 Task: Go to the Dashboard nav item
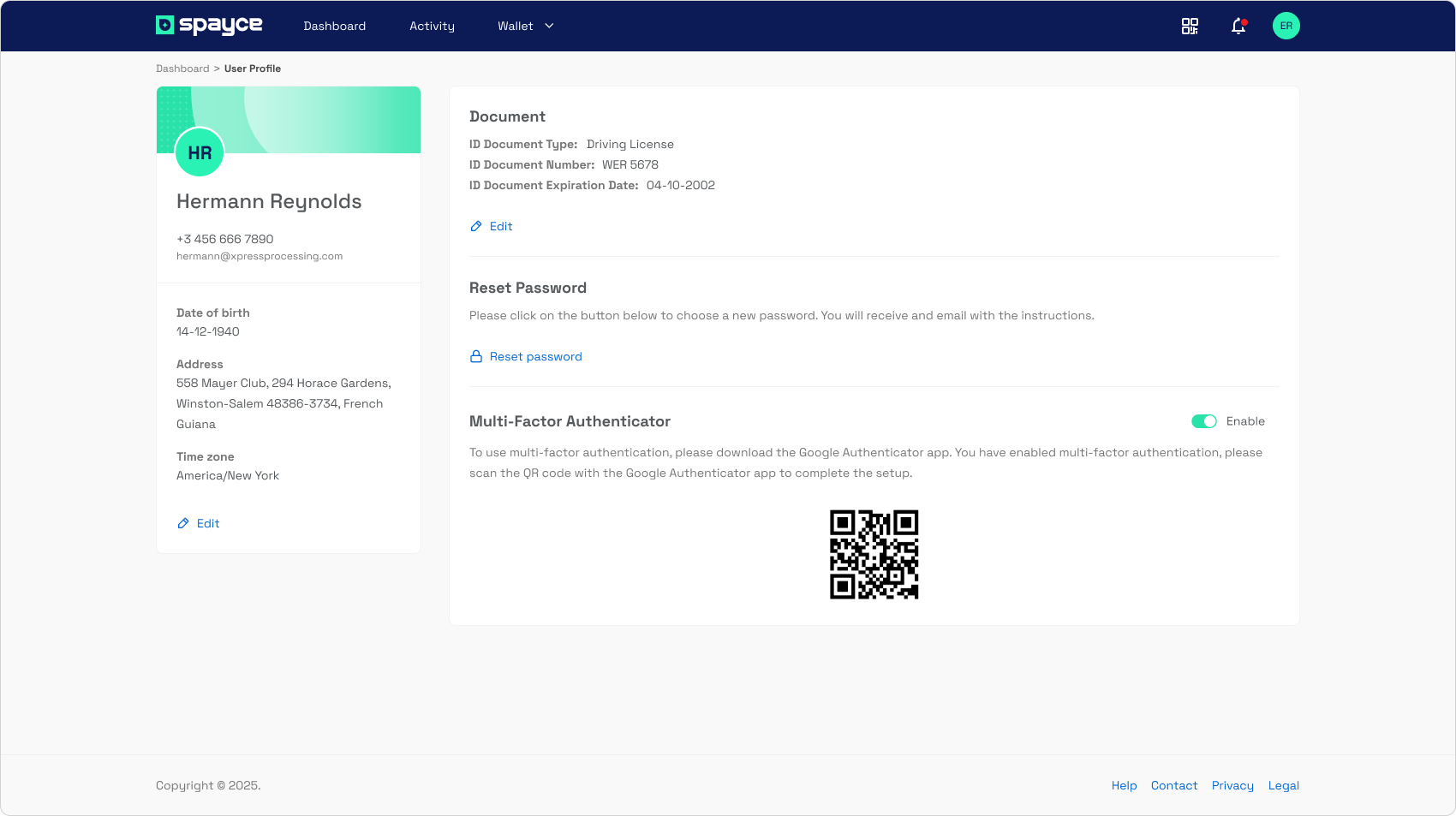point(335,26)
